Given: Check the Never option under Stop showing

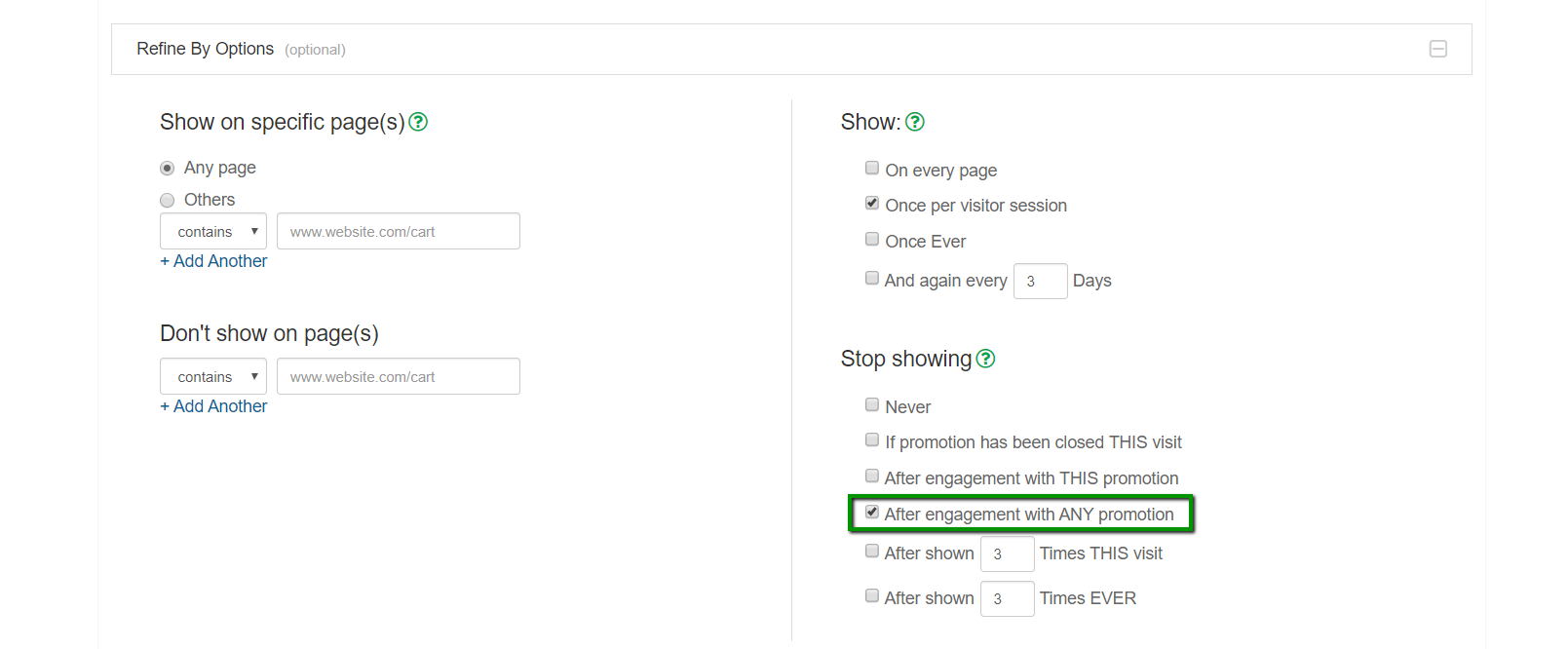Looking at the screenshot, I should [872, 404].
